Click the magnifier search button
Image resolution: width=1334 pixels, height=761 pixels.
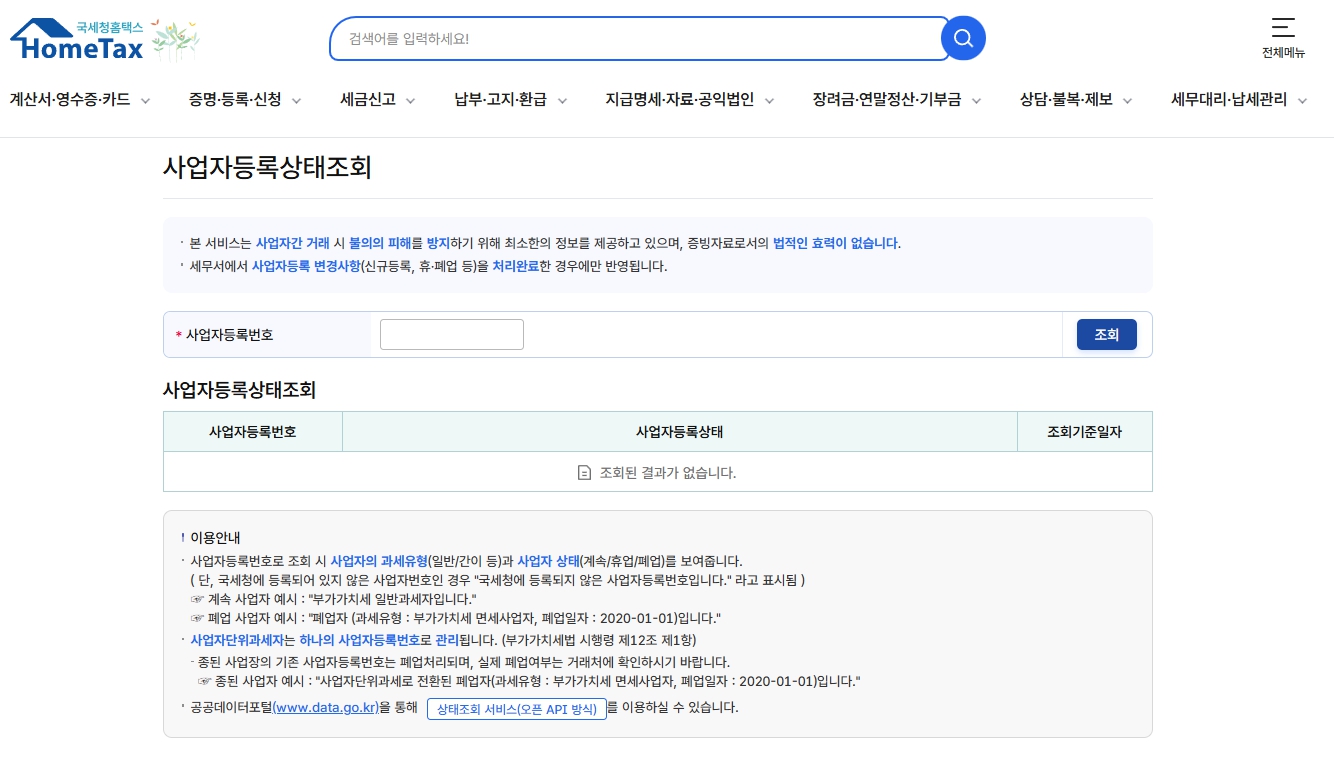click(x=963, y=38)
